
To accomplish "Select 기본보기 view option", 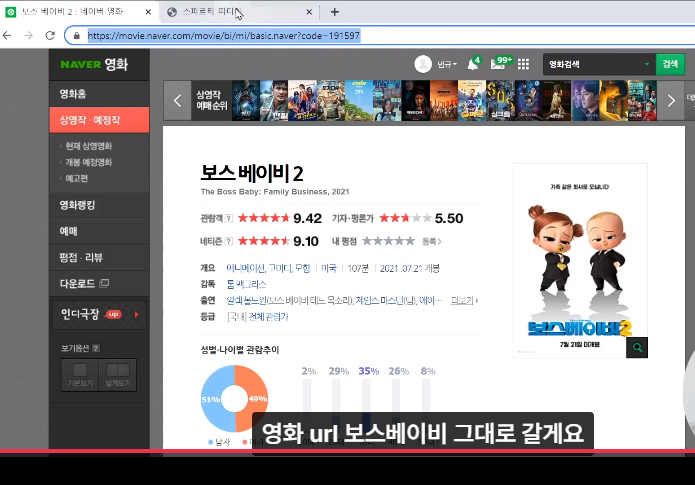I will point(80,375).
